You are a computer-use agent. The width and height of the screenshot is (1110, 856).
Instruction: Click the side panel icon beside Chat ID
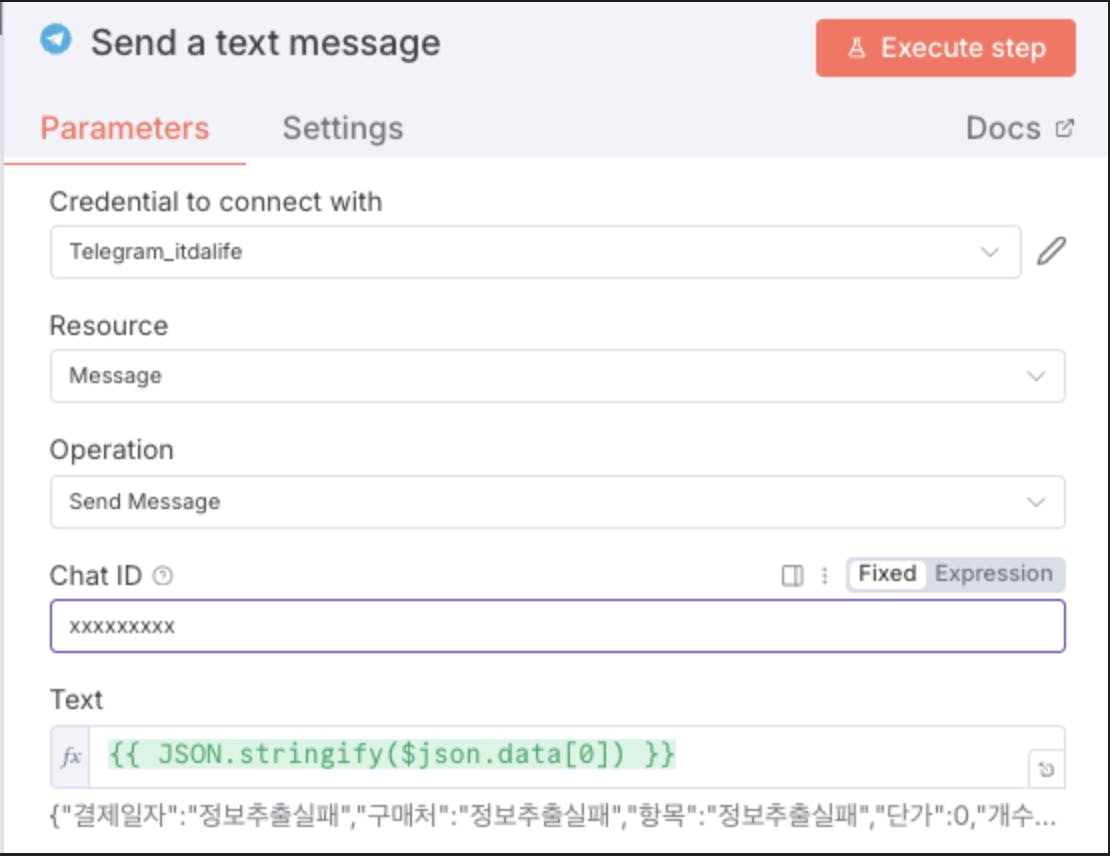click(x=792, y=576)
